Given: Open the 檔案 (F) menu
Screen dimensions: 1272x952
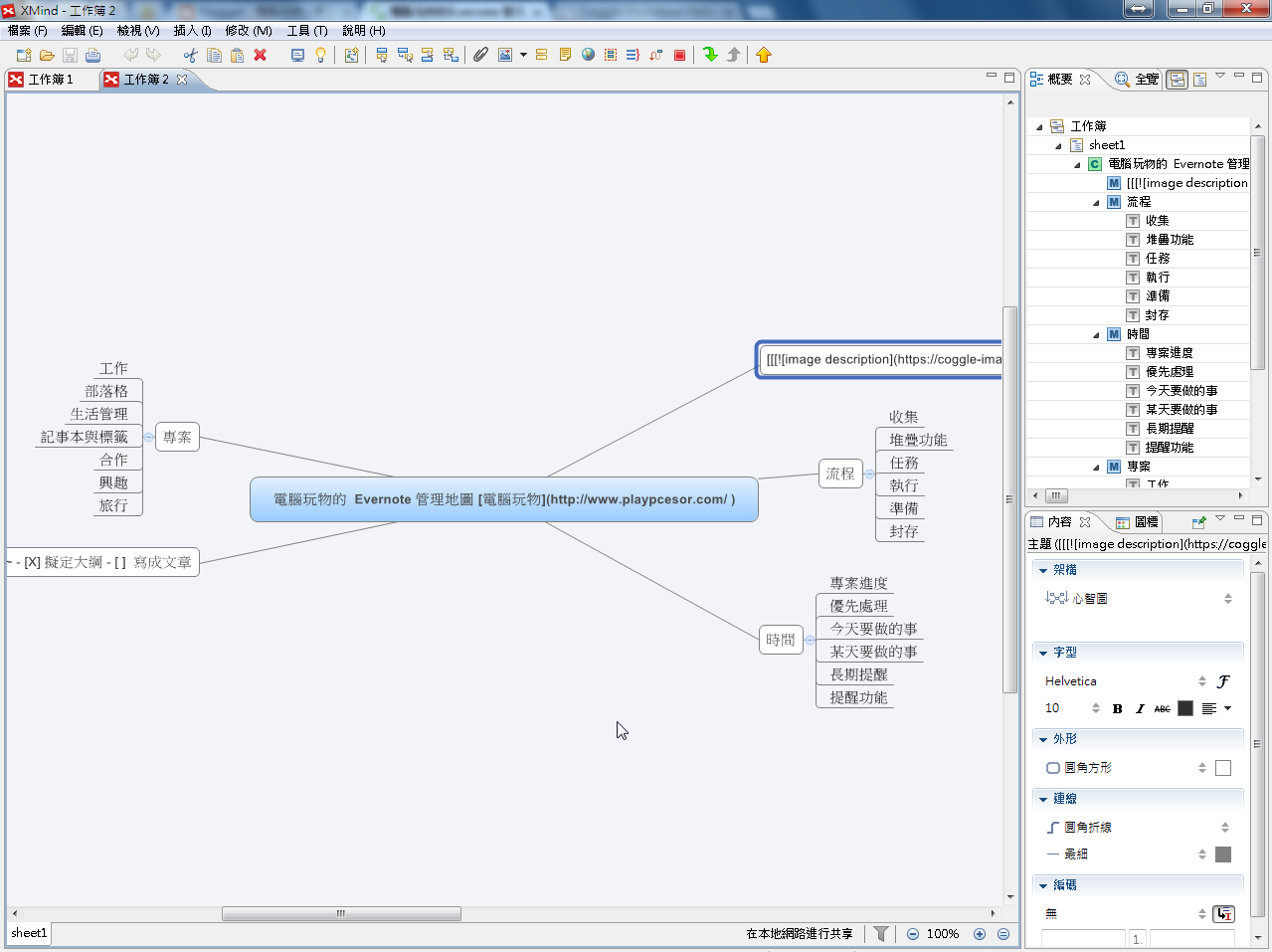Looking at the screenshot, I should tap(28, 31).
